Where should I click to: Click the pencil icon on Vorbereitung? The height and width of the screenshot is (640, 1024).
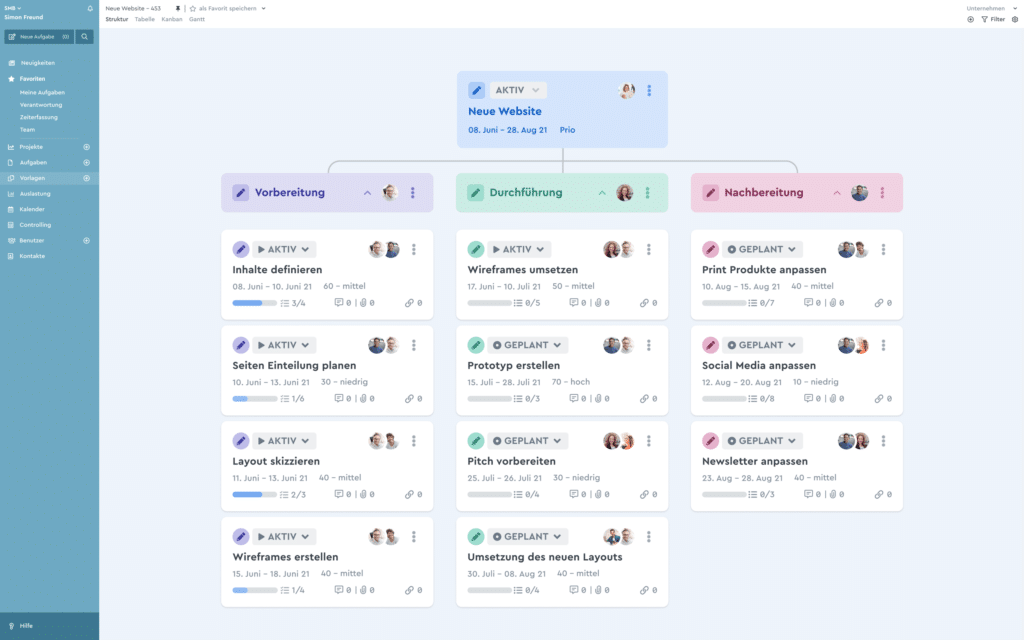[x=240, y=193]
